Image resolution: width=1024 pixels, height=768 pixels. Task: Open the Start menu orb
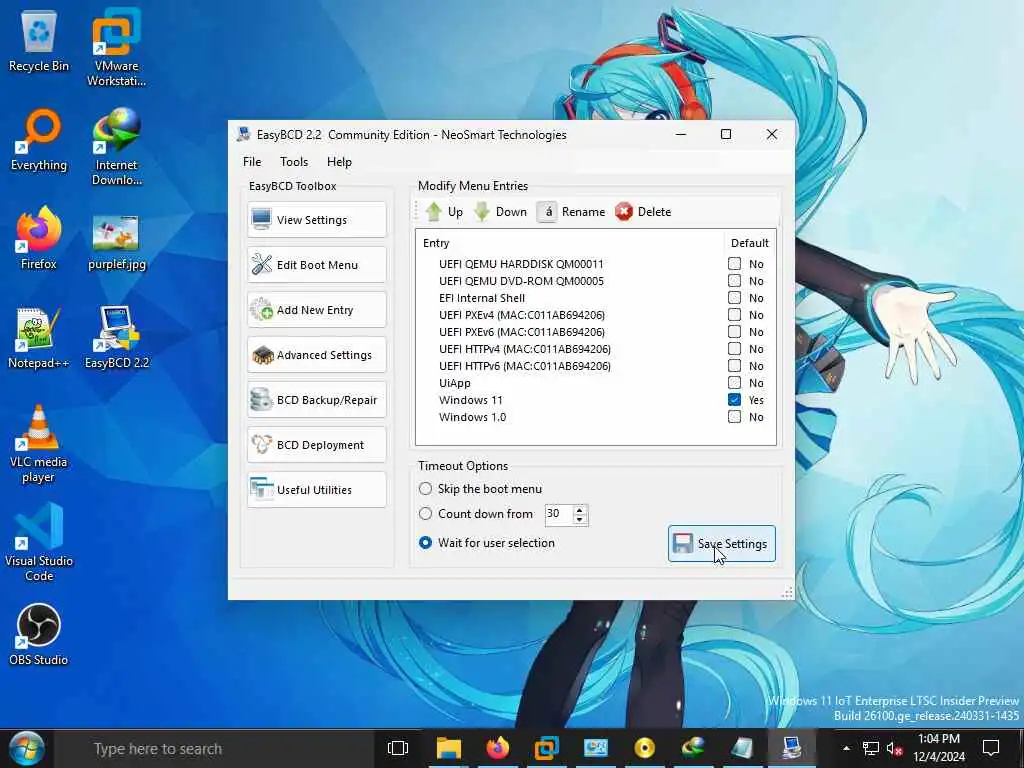point(26,748)
